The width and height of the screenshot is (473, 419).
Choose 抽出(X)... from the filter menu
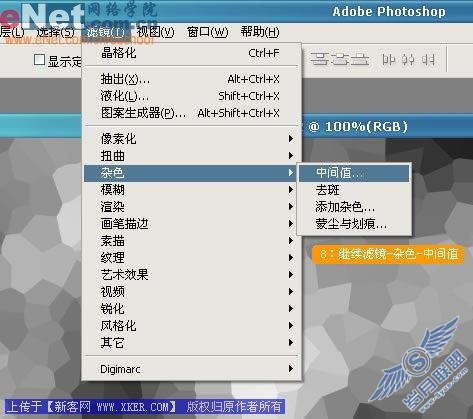[191, 79]
